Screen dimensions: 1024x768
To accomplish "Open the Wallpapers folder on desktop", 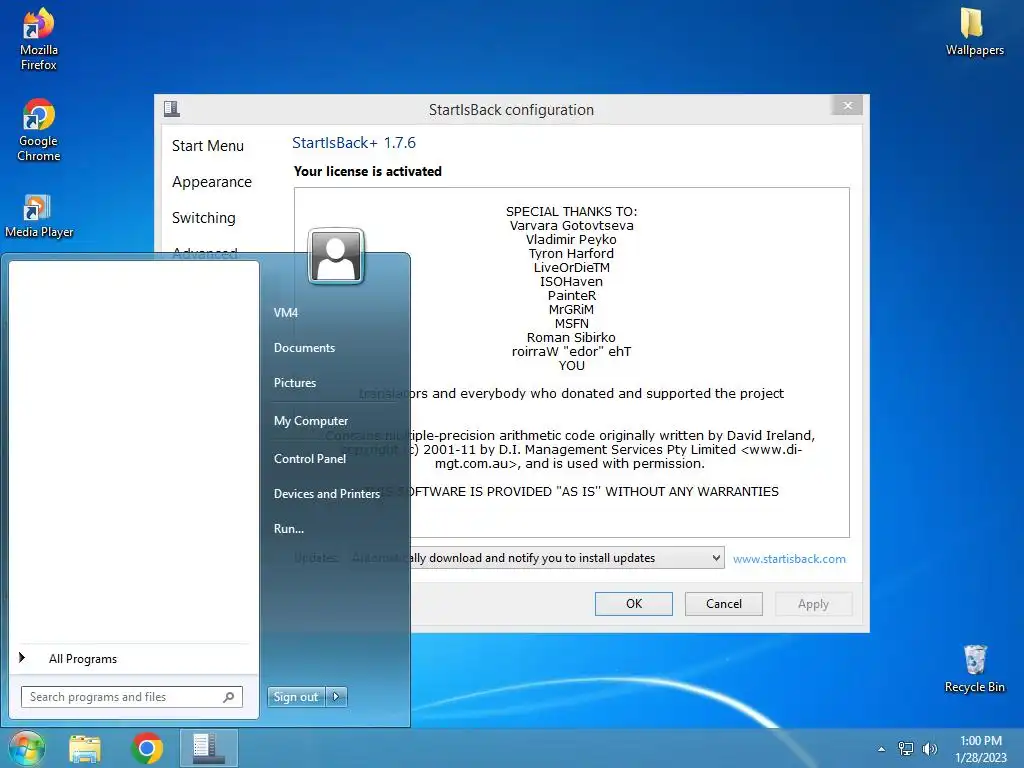I will (974, 31).
